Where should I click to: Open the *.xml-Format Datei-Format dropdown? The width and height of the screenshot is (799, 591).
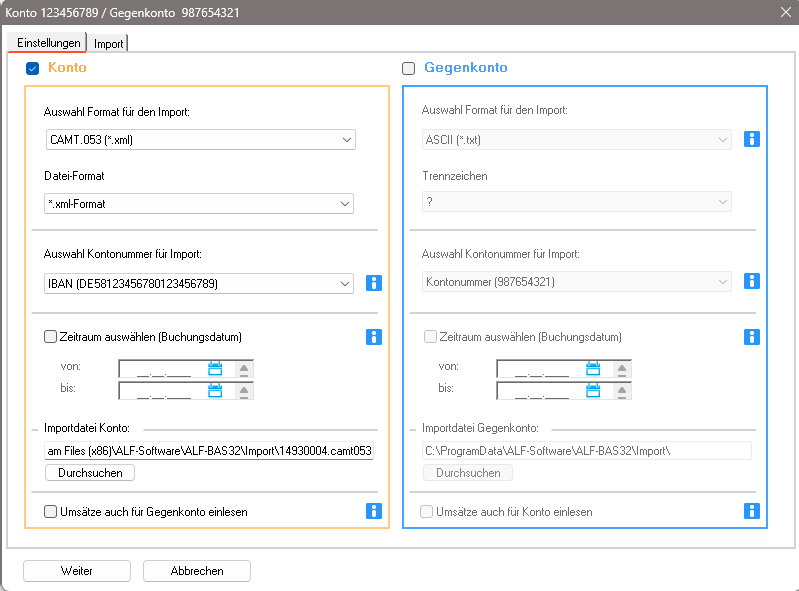tap(199, 204)
